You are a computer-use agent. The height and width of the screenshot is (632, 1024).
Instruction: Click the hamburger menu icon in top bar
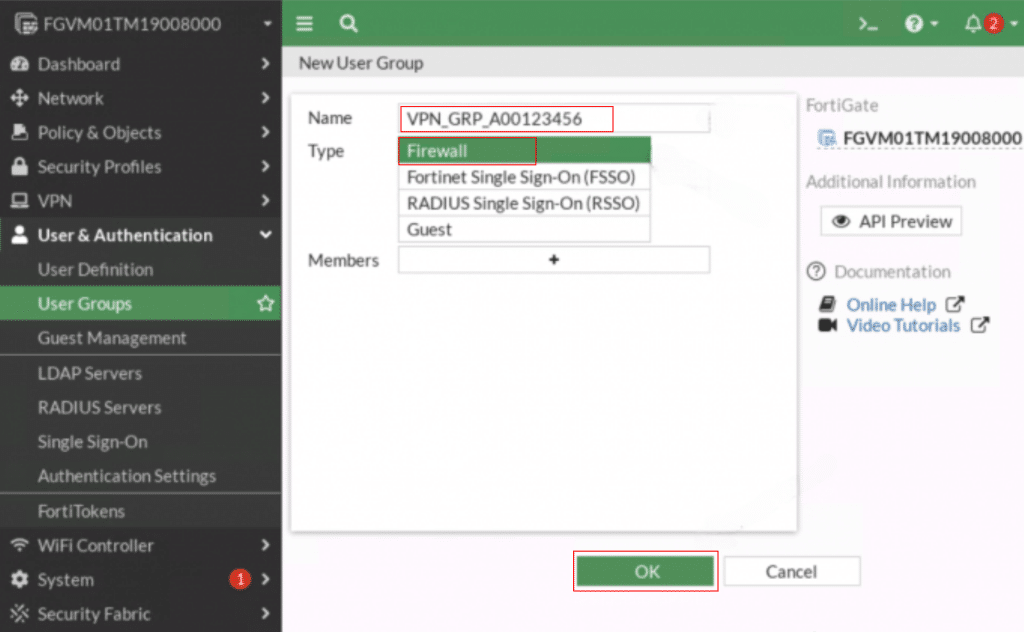[305, 23]
